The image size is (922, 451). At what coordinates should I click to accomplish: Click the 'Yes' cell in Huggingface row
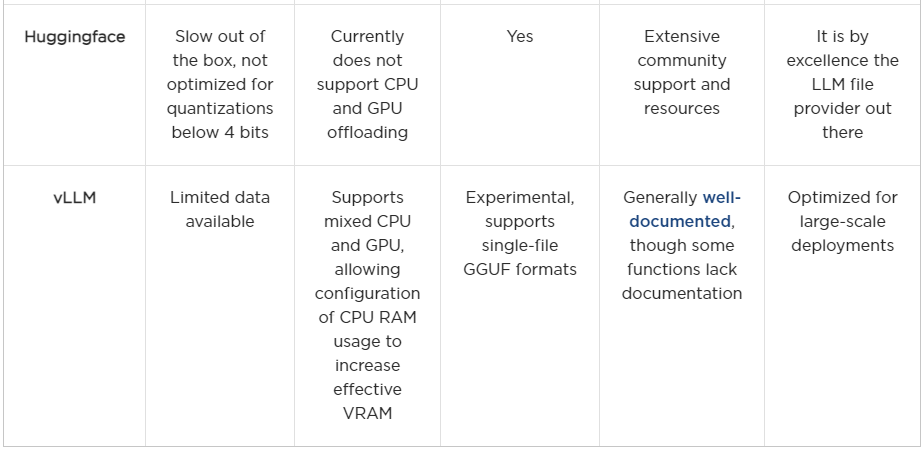(520, 37)
